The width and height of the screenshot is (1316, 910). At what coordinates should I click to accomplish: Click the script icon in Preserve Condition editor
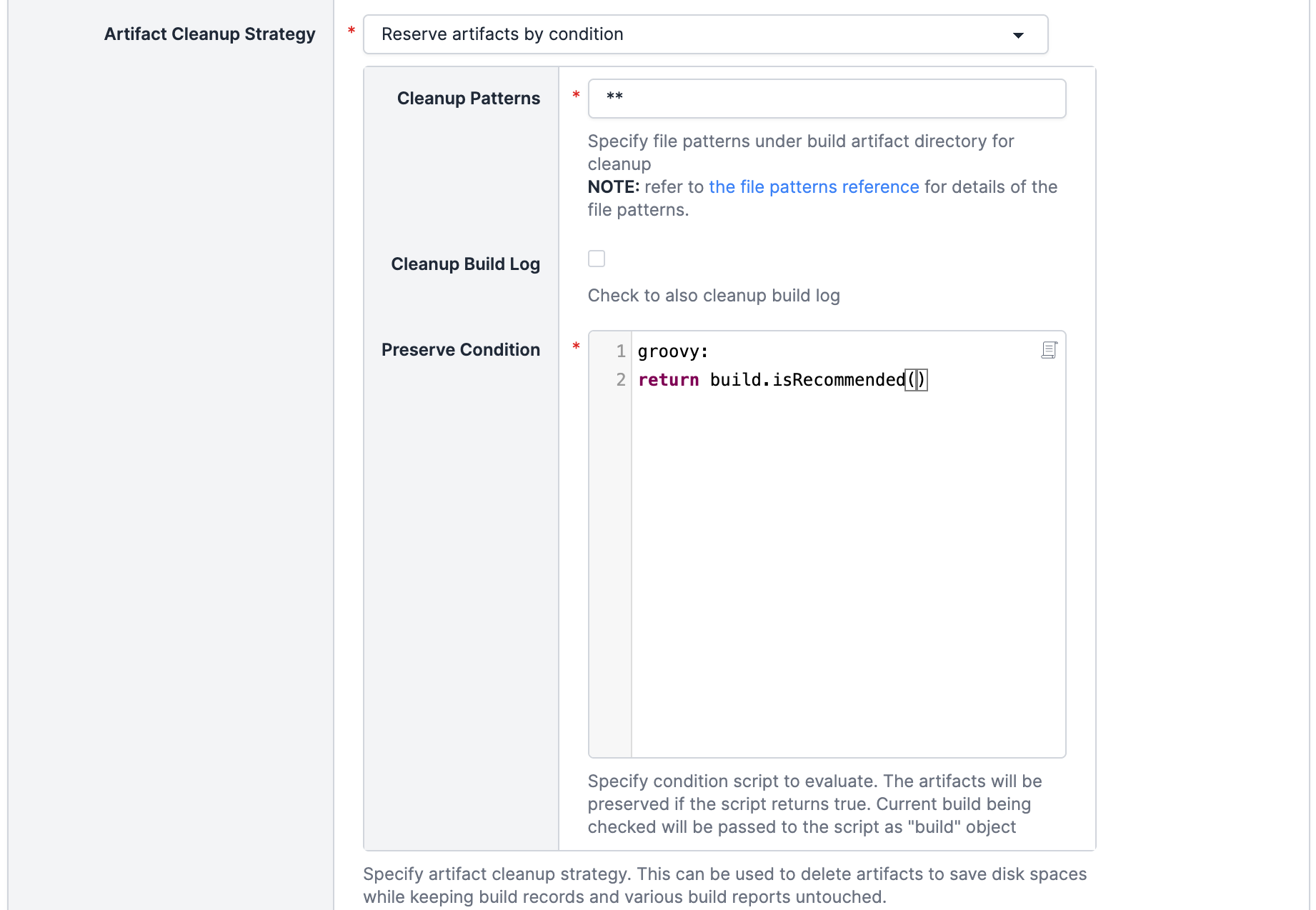pyautogui.click(x=1049, y=350)
